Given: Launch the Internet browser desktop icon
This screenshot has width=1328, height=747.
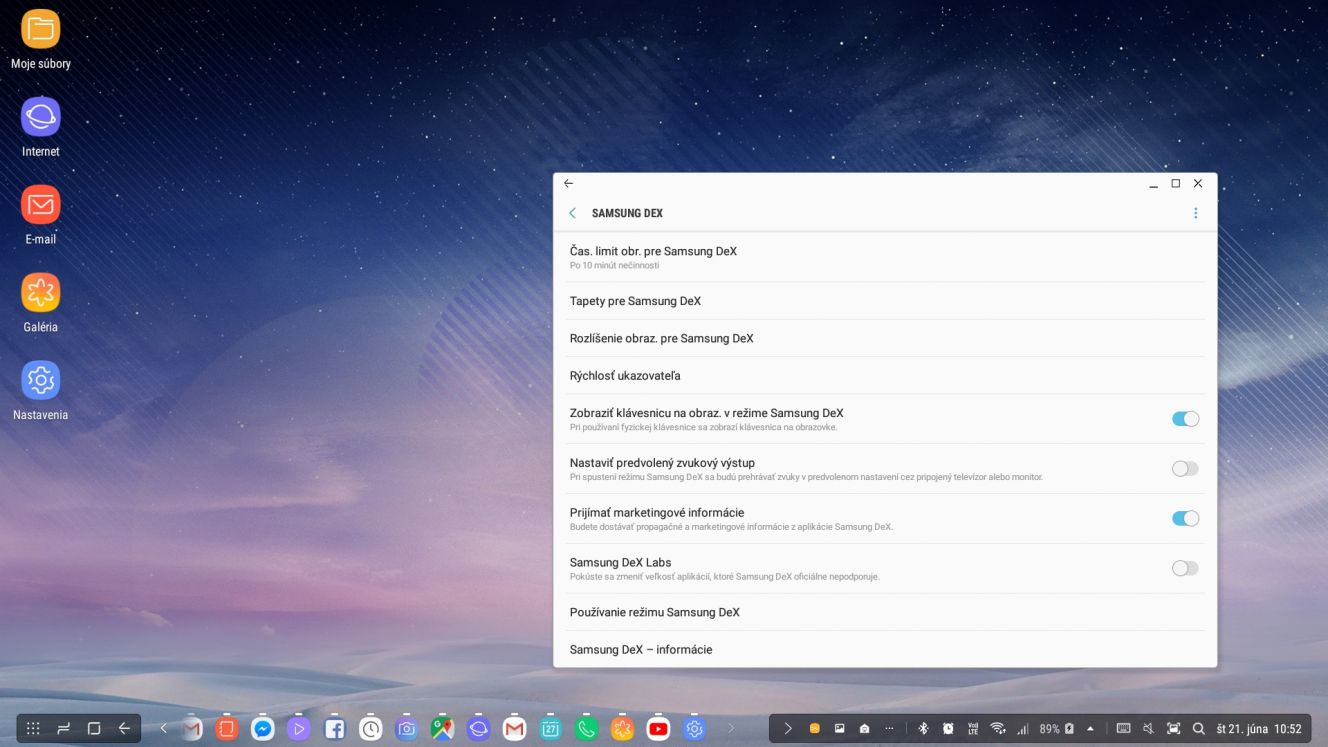Looking at the screenshot, I should 40,128.
